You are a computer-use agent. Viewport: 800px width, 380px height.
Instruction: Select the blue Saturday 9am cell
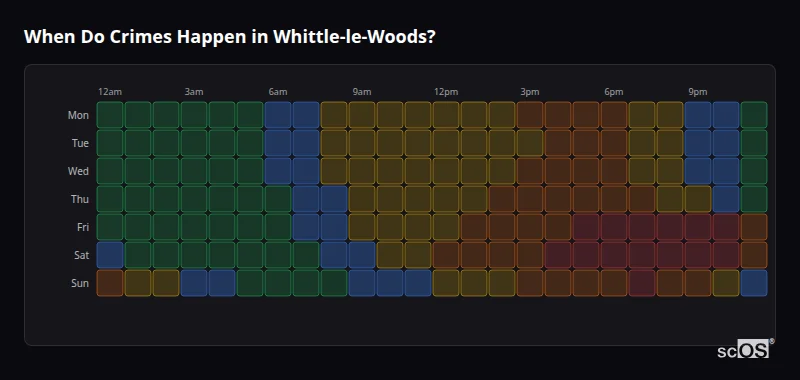pyautogui.click(x=362, y=255)
